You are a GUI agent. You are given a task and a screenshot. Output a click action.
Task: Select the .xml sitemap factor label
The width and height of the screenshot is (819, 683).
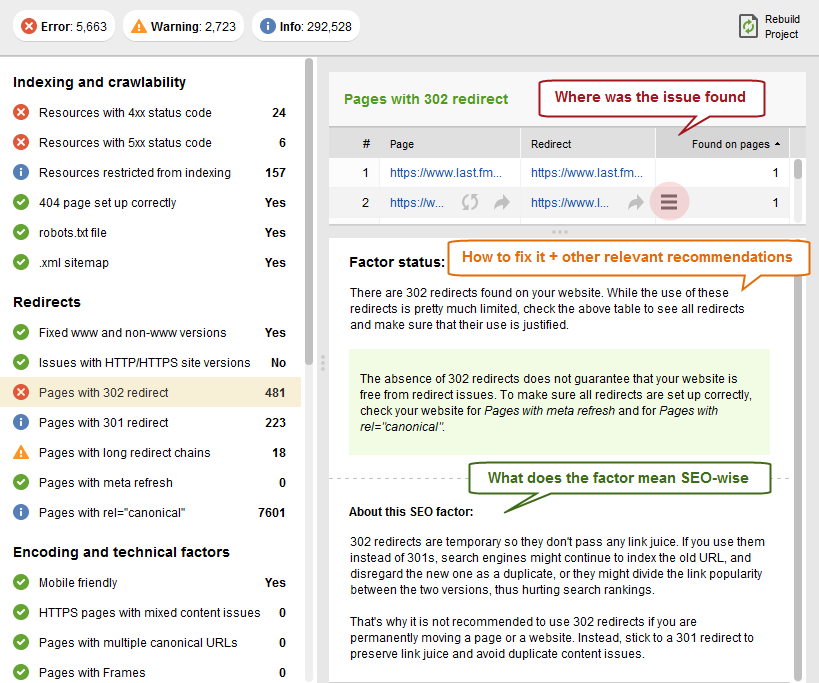74,263
